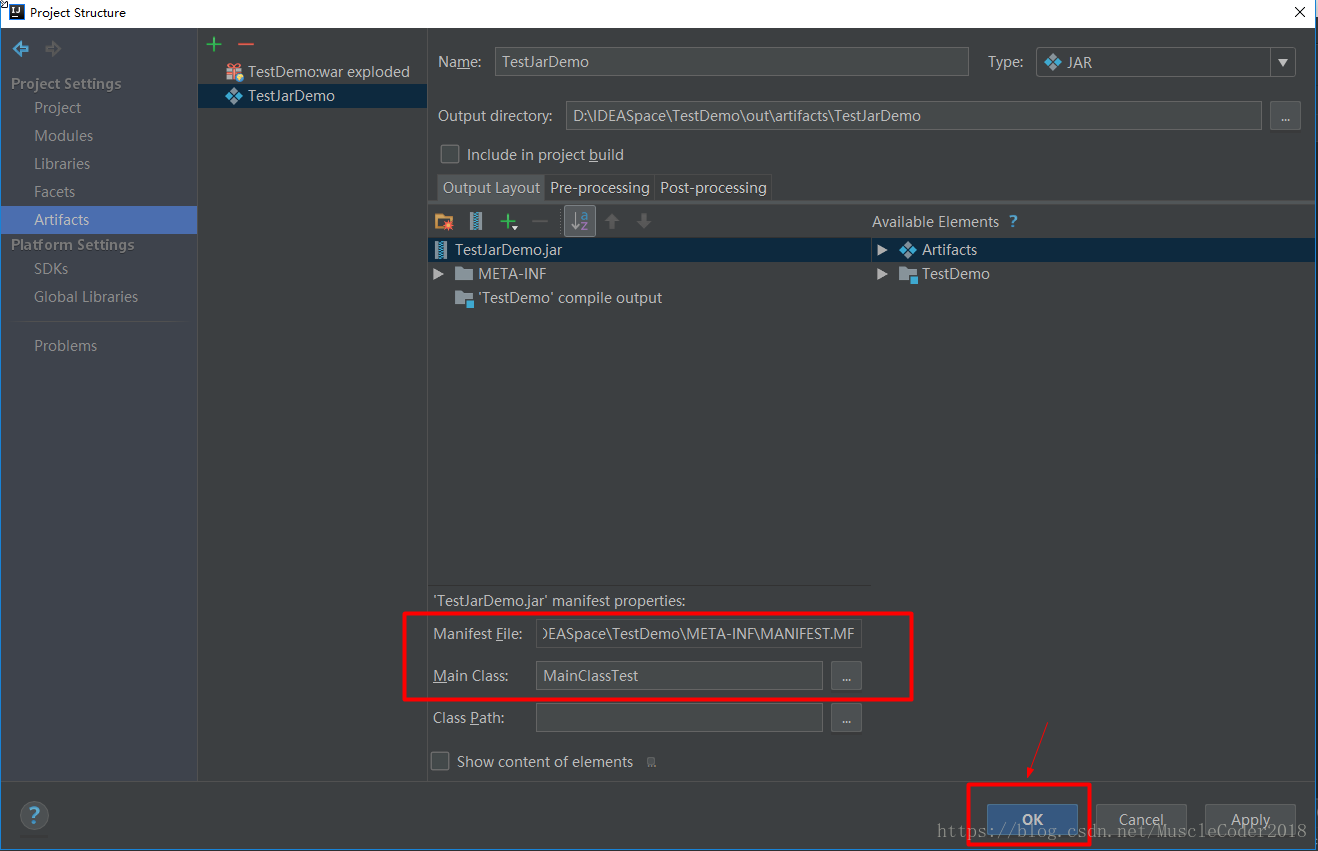Enable Include in project build checkbox
The image size is (1318, 851).
pyautogui.click(x=450, y=154)
